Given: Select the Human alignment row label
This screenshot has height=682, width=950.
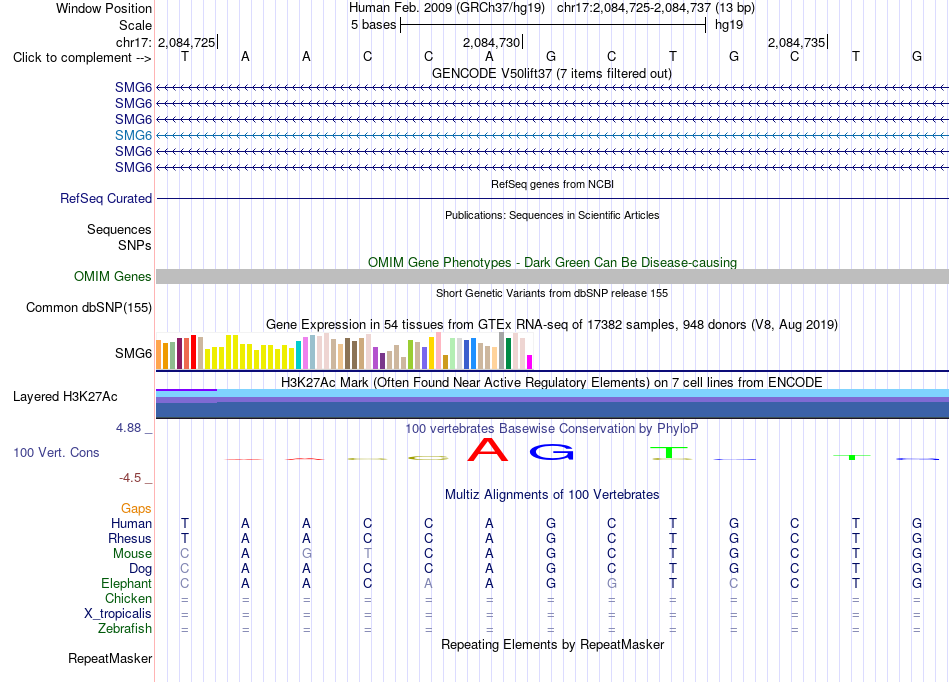Looking at the screenshot, I should [131, 523].
